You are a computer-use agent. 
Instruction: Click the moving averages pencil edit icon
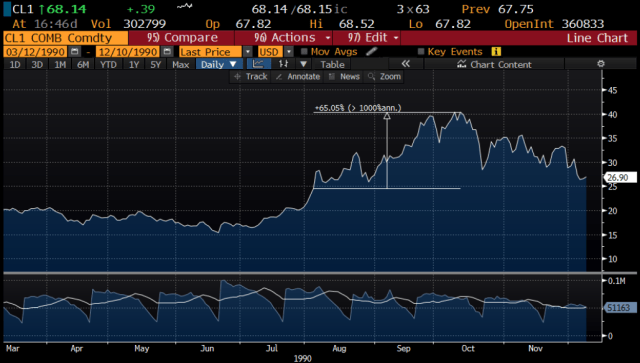point(371,51)
